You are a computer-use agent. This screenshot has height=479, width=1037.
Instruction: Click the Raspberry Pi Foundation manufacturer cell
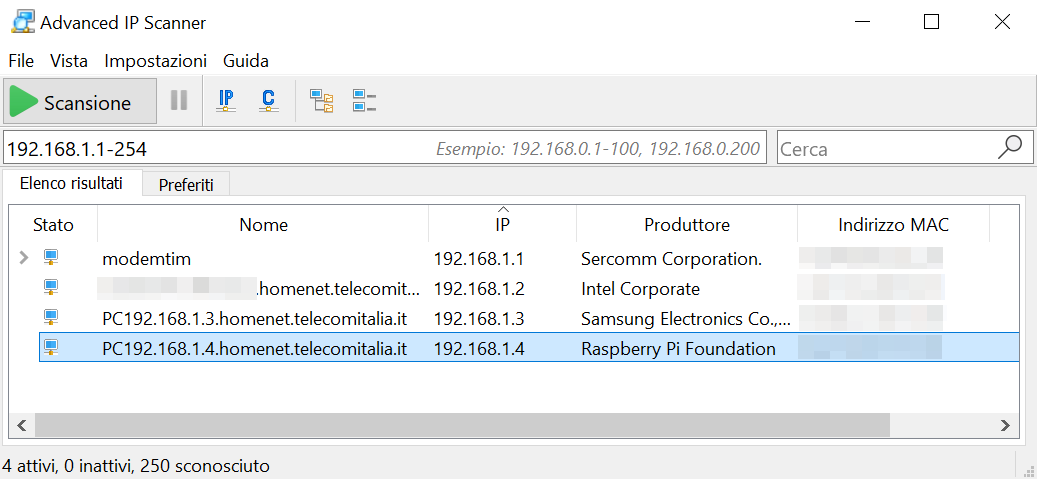tap(678, 349)
